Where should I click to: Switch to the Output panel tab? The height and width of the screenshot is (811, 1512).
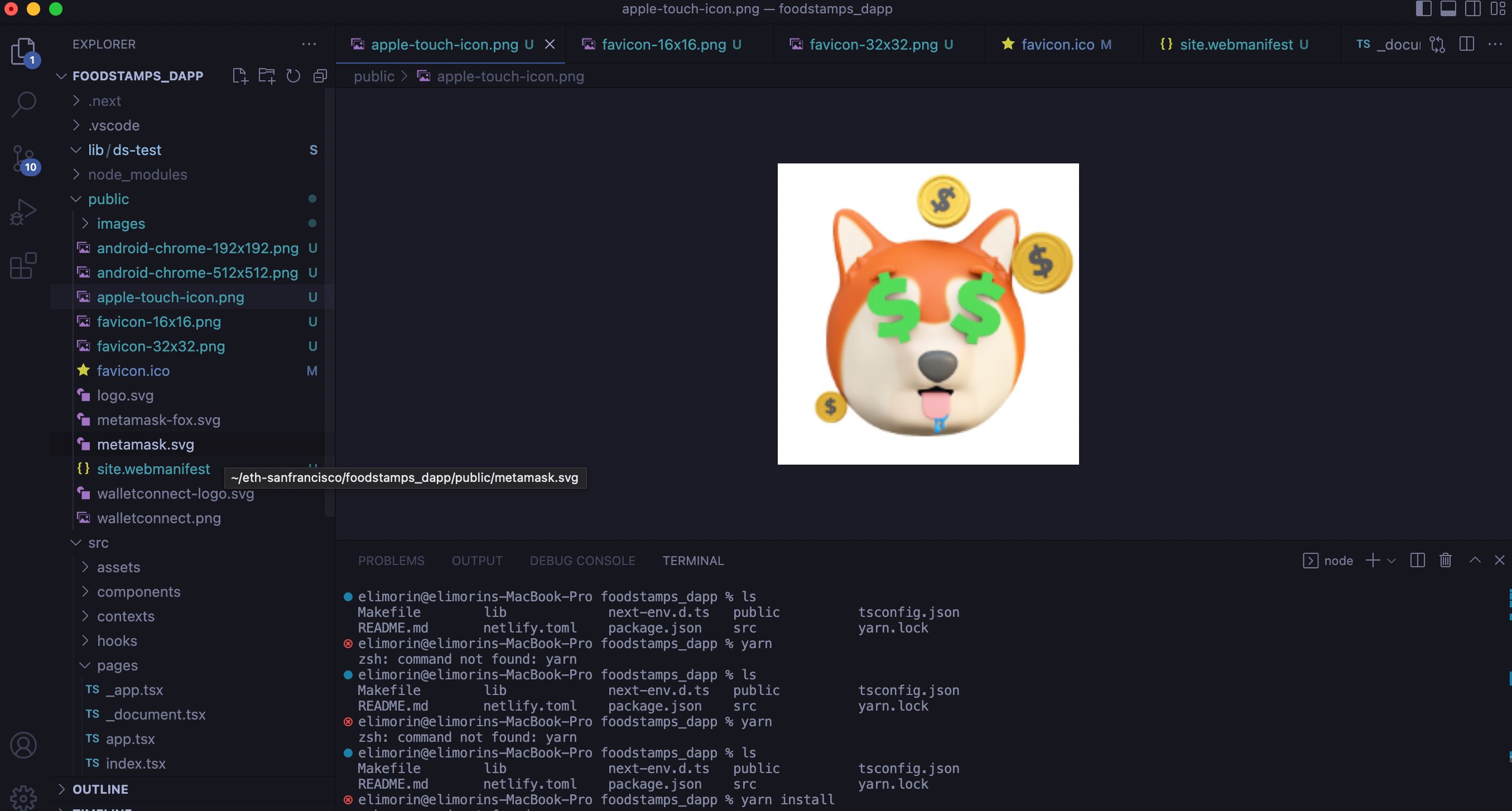pos(477,561)
